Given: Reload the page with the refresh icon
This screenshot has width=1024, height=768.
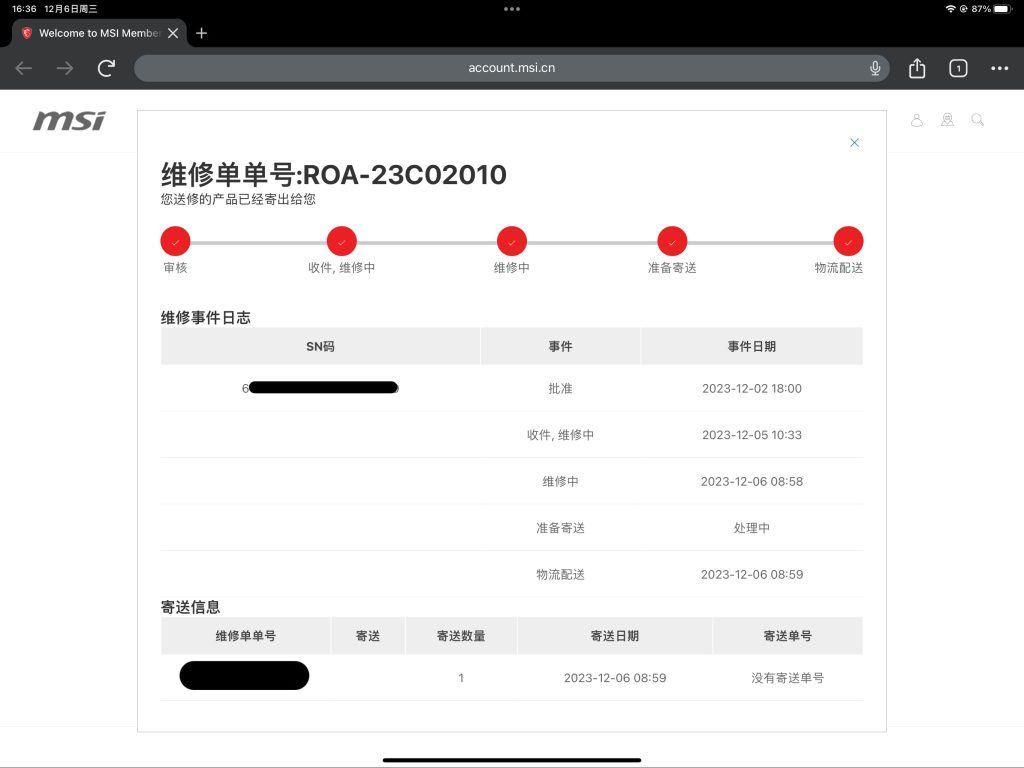Looking at the screenshot, I should 106,68.
